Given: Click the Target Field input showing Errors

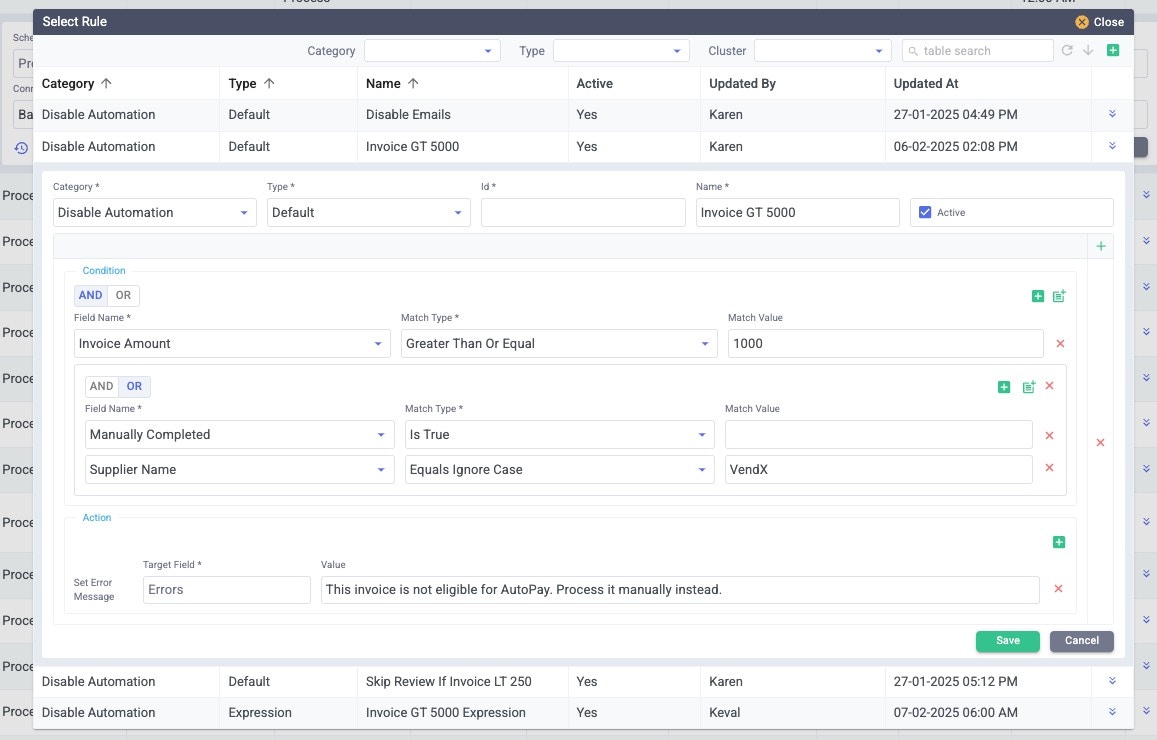Looking at the screenshot, I should click(x=227, y=589).
